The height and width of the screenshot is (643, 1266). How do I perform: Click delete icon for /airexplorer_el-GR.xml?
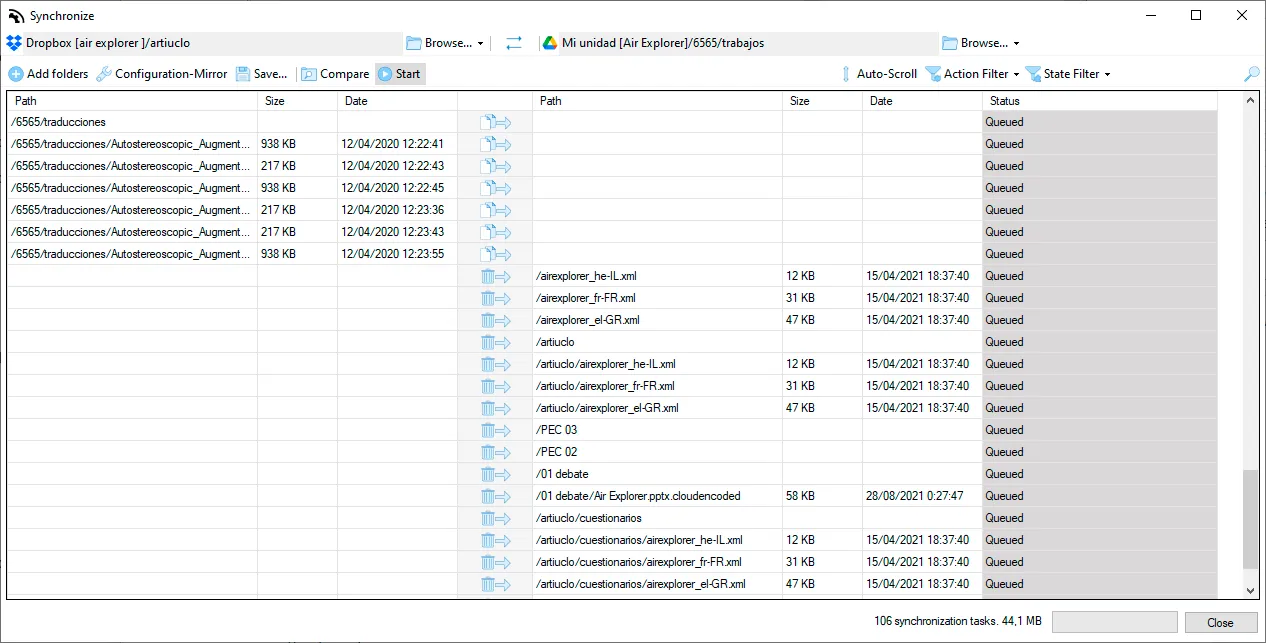[495, 320]
